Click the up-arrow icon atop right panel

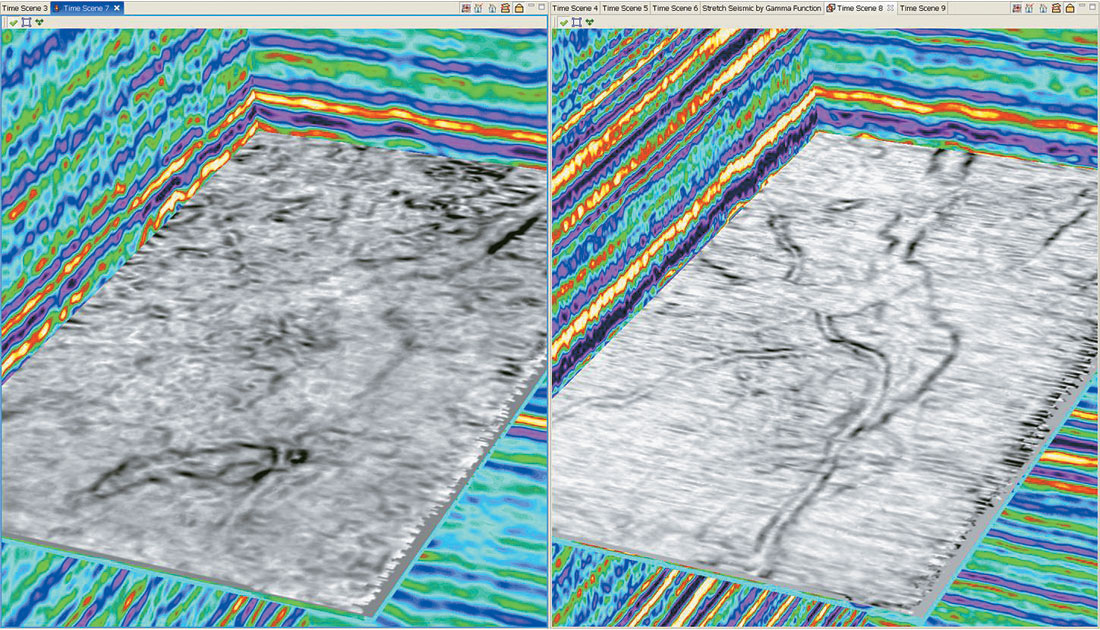pyautogui.click(x=1043, y=8)
